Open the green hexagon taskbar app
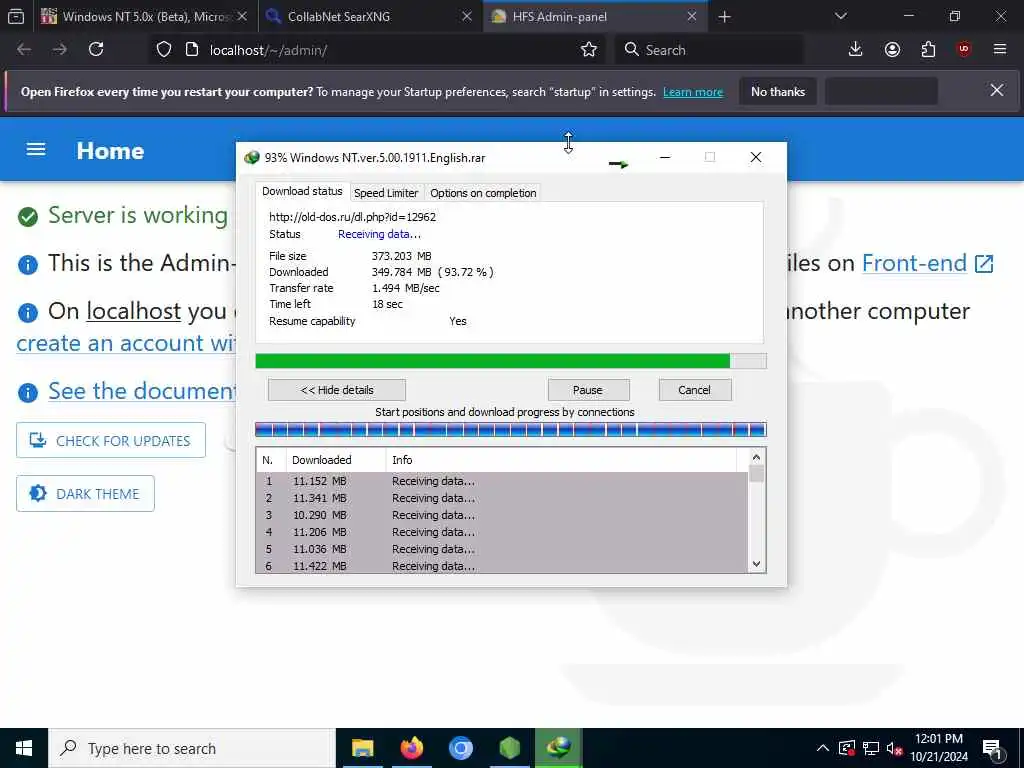 click(x=509, y=748)
